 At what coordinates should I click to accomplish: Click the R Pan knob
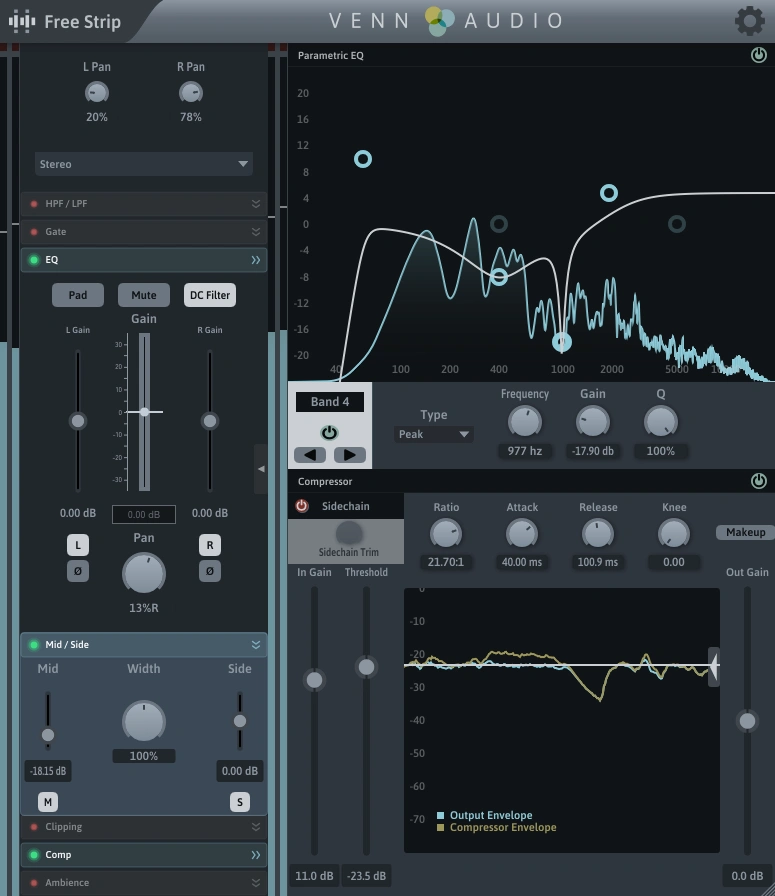(x=191, y=92)
